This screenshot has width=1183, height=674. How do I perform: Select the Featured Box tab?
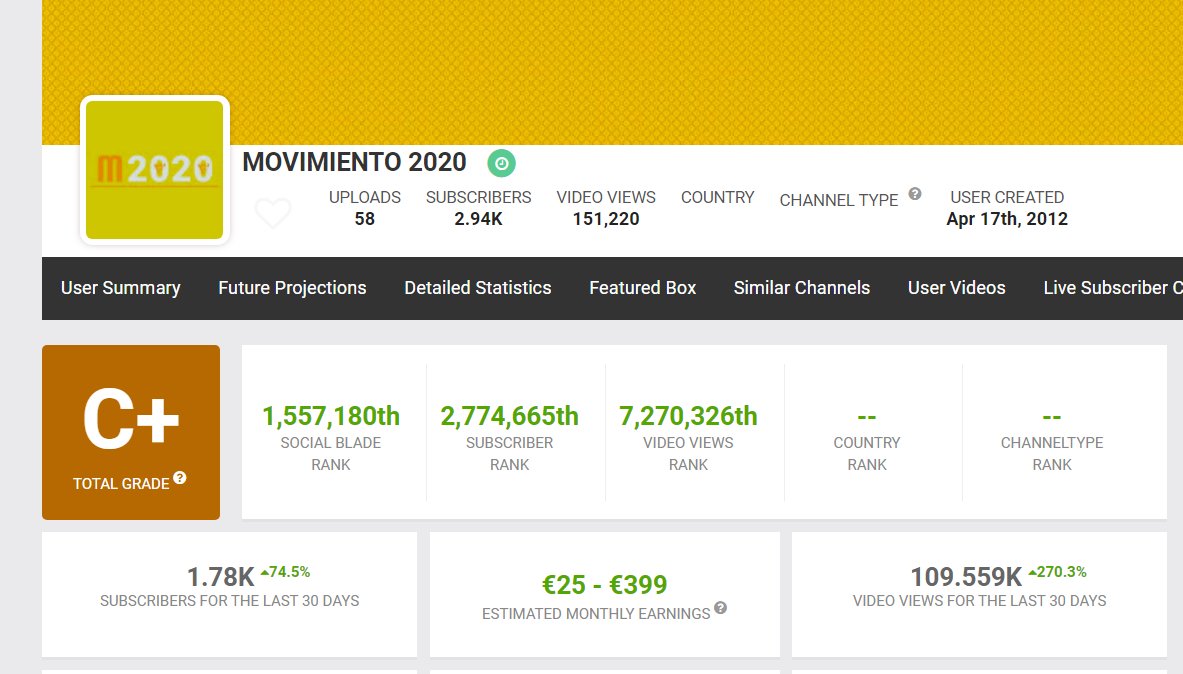[x=643, y=288]
